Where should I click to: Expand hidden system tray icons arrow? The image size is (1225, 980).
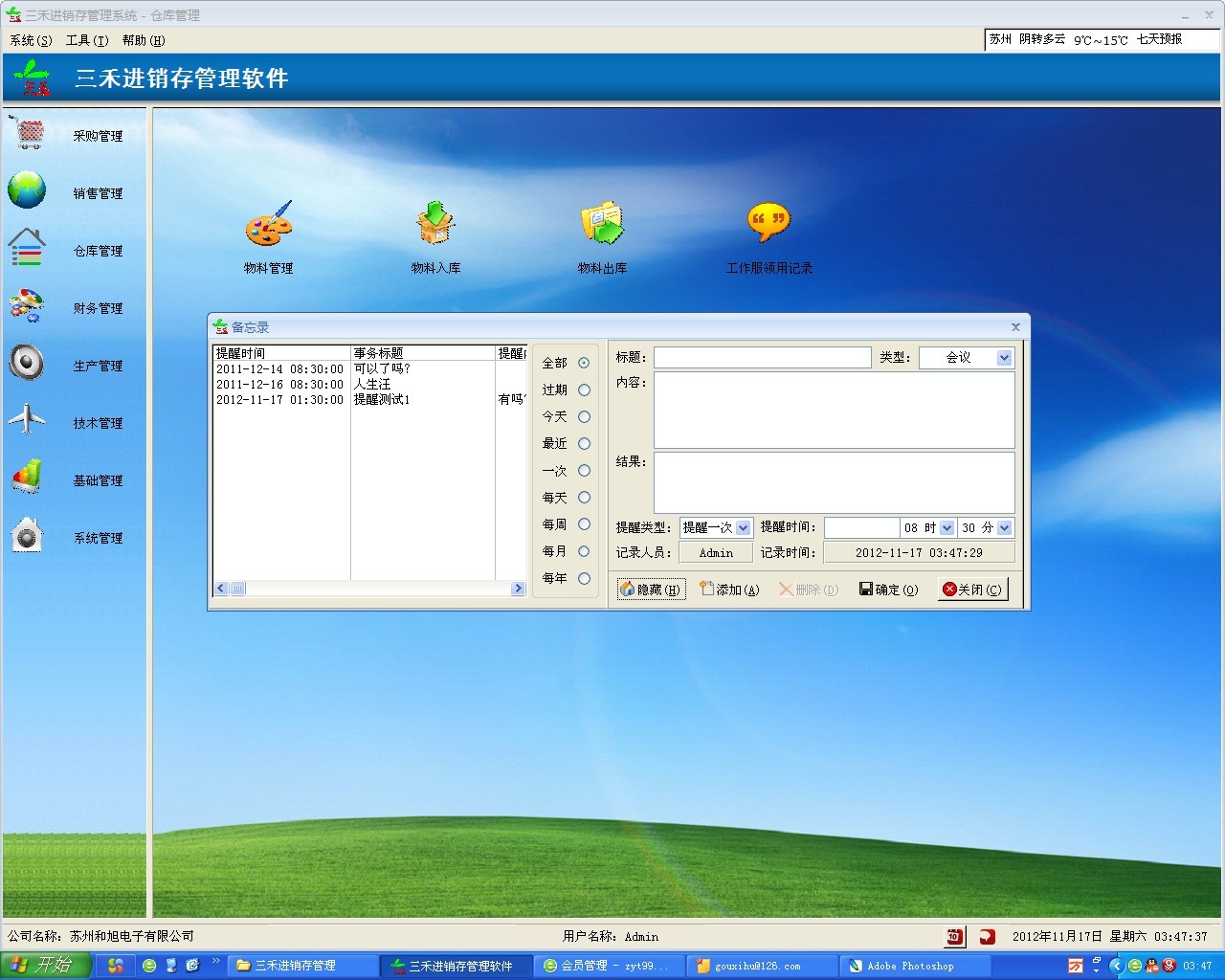coord(1118,966)
